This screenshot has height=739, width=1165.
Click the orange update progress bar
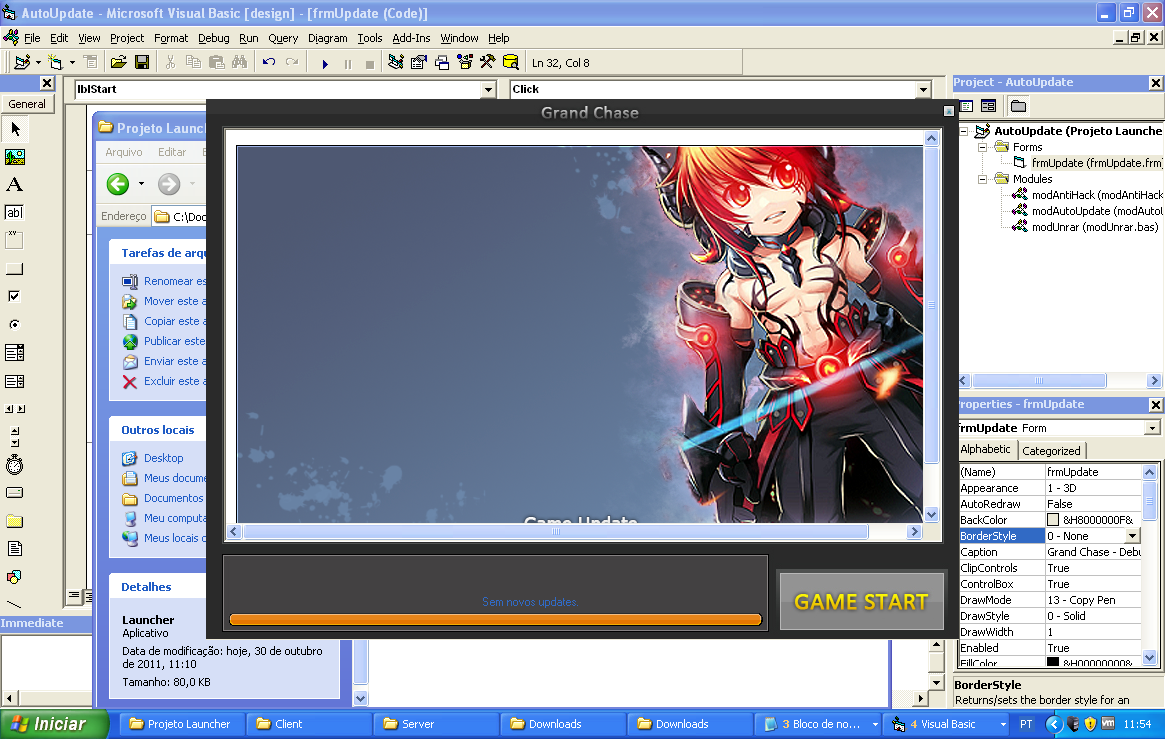pos(496,619)
